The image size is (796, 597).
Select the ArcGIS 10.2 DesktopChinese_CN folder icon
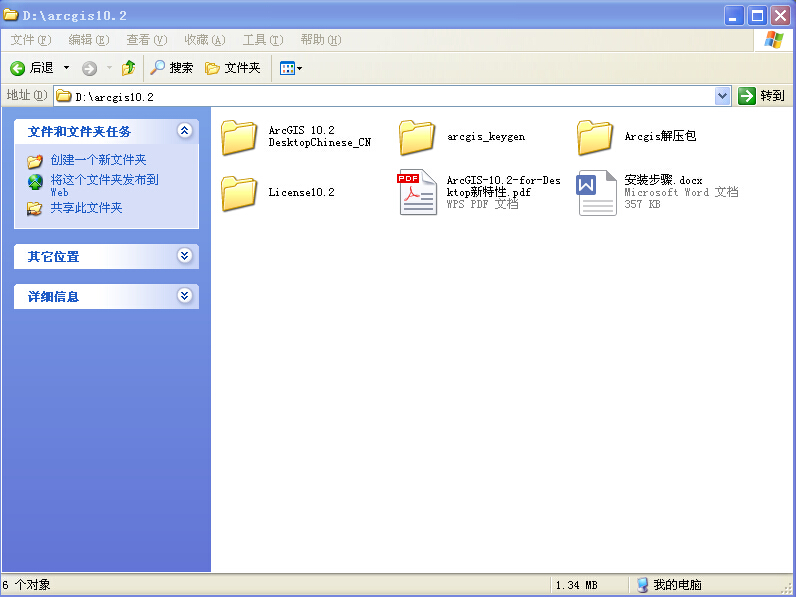[x=239, y=137]
